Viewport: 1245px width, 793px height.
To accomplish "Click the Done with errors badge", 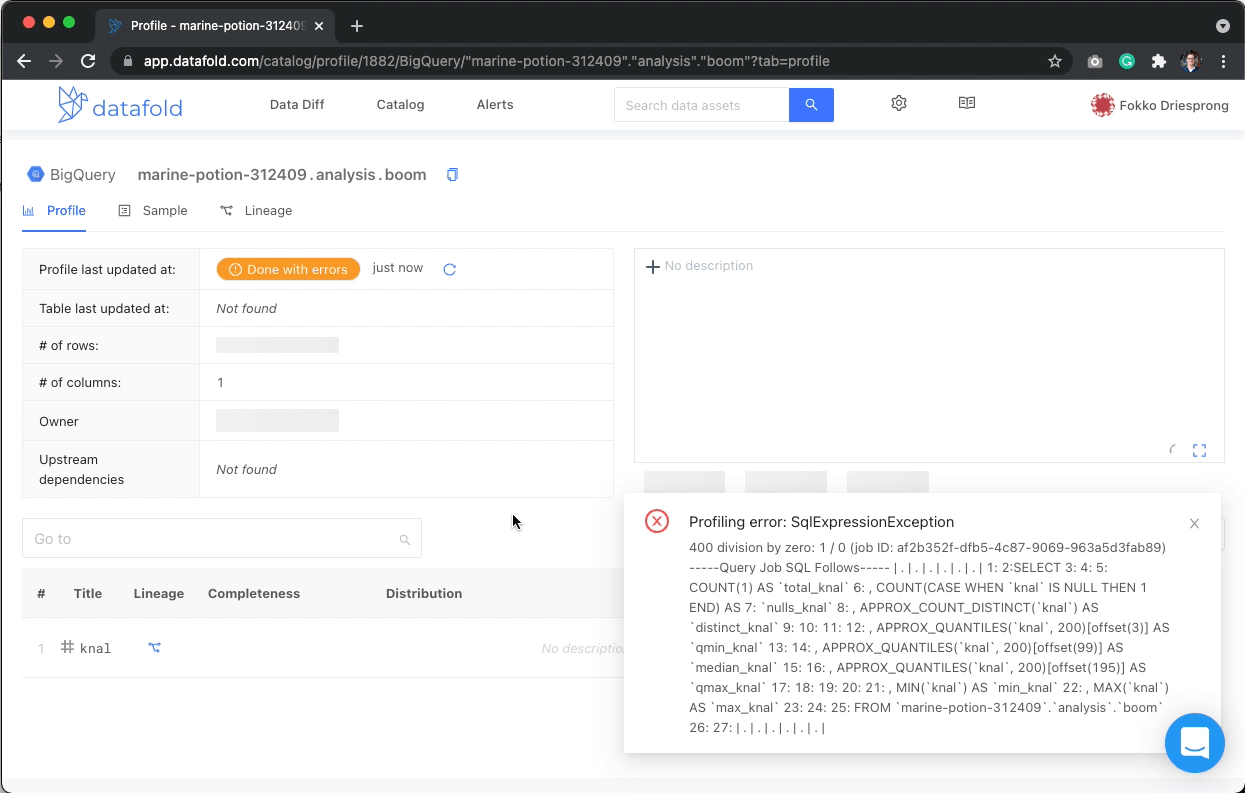I will click(288, 269).
